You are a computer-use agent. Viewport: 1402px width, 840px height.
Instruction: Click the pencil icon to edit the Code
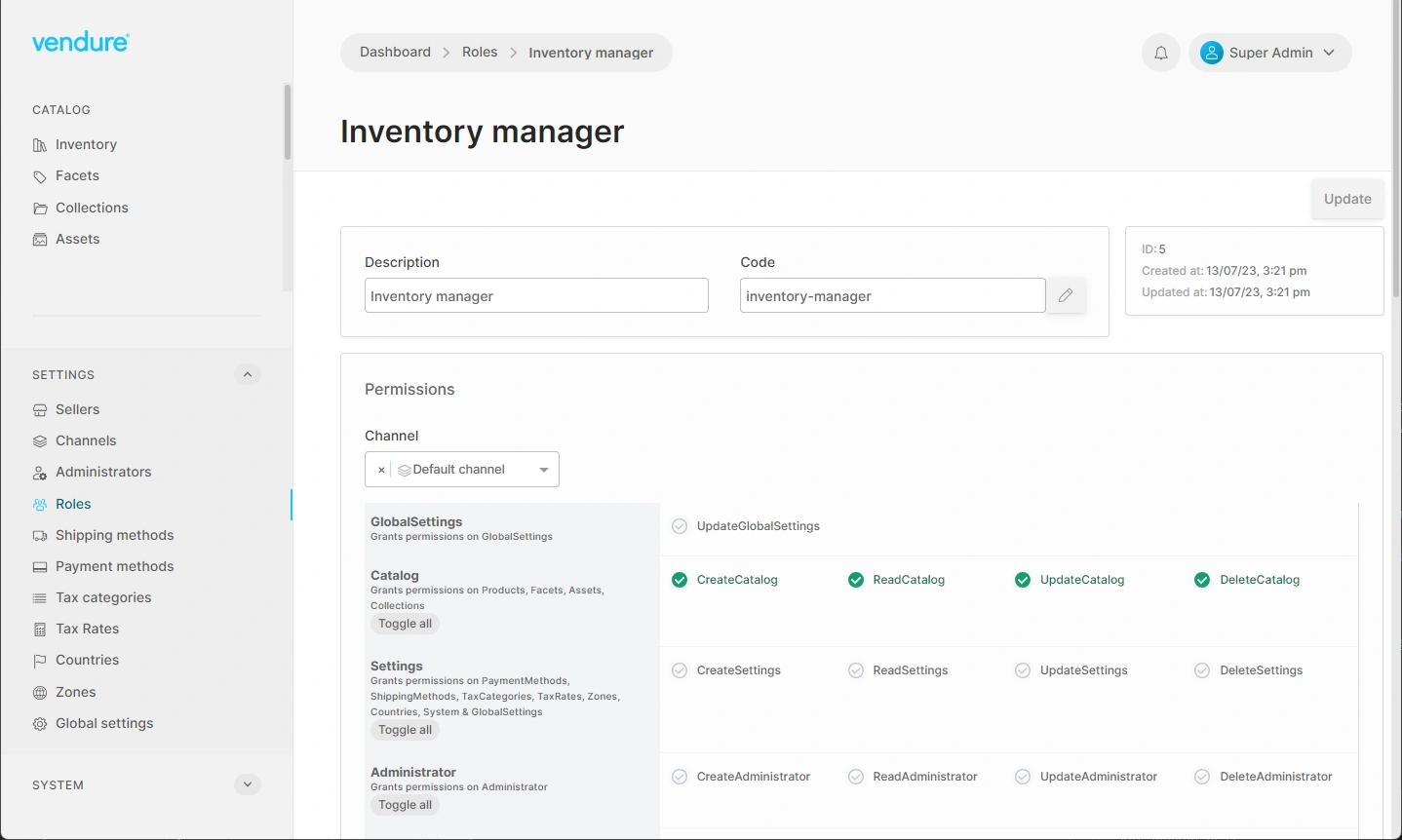1065,295
